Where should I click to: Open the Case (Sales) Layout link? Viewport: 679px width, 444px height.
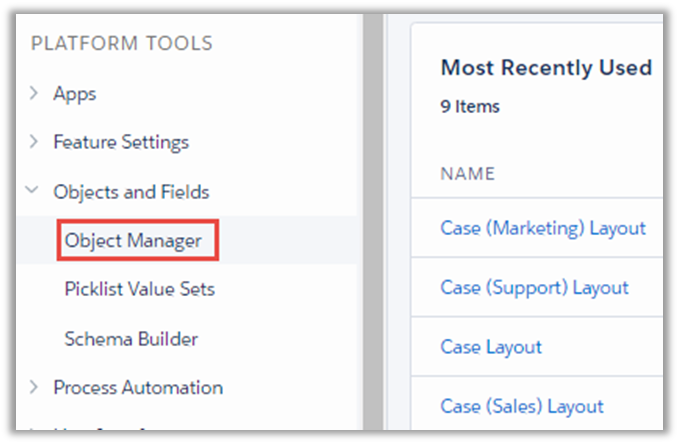pyautogui.click(x=522, y=406)
